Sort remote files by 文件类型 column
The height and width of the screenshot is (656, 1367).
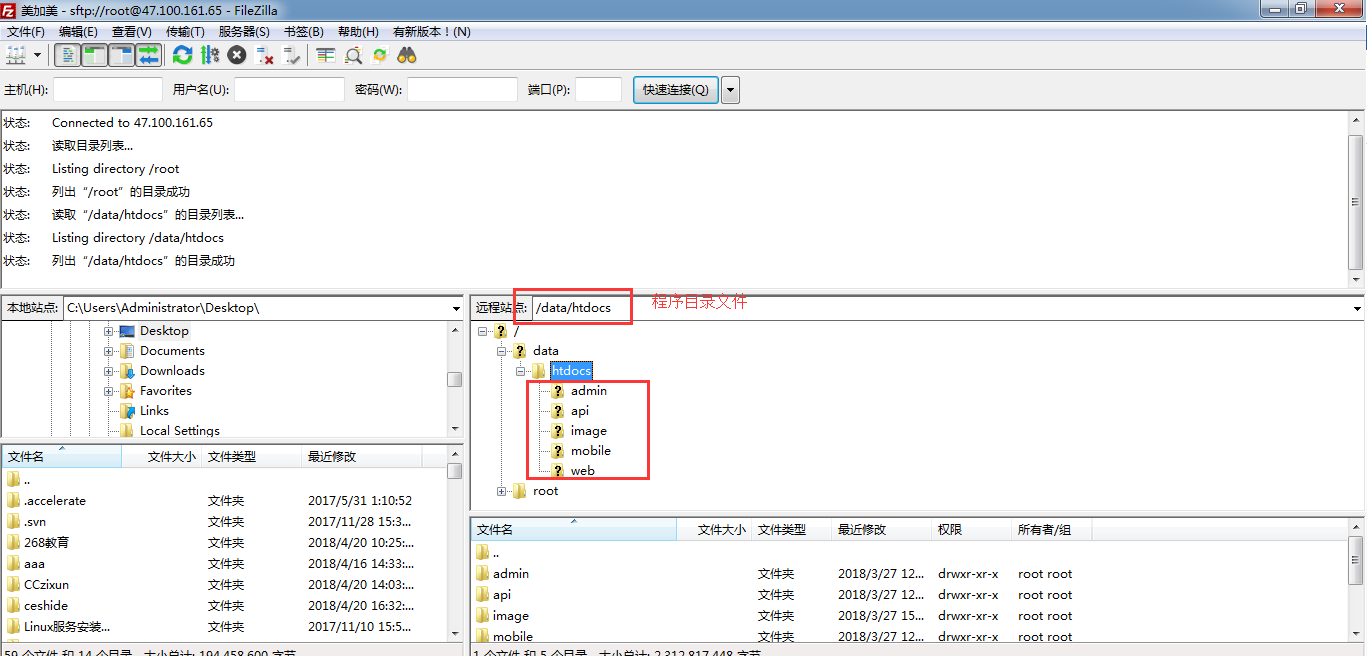pyautogui.click(x=791, y=530)
